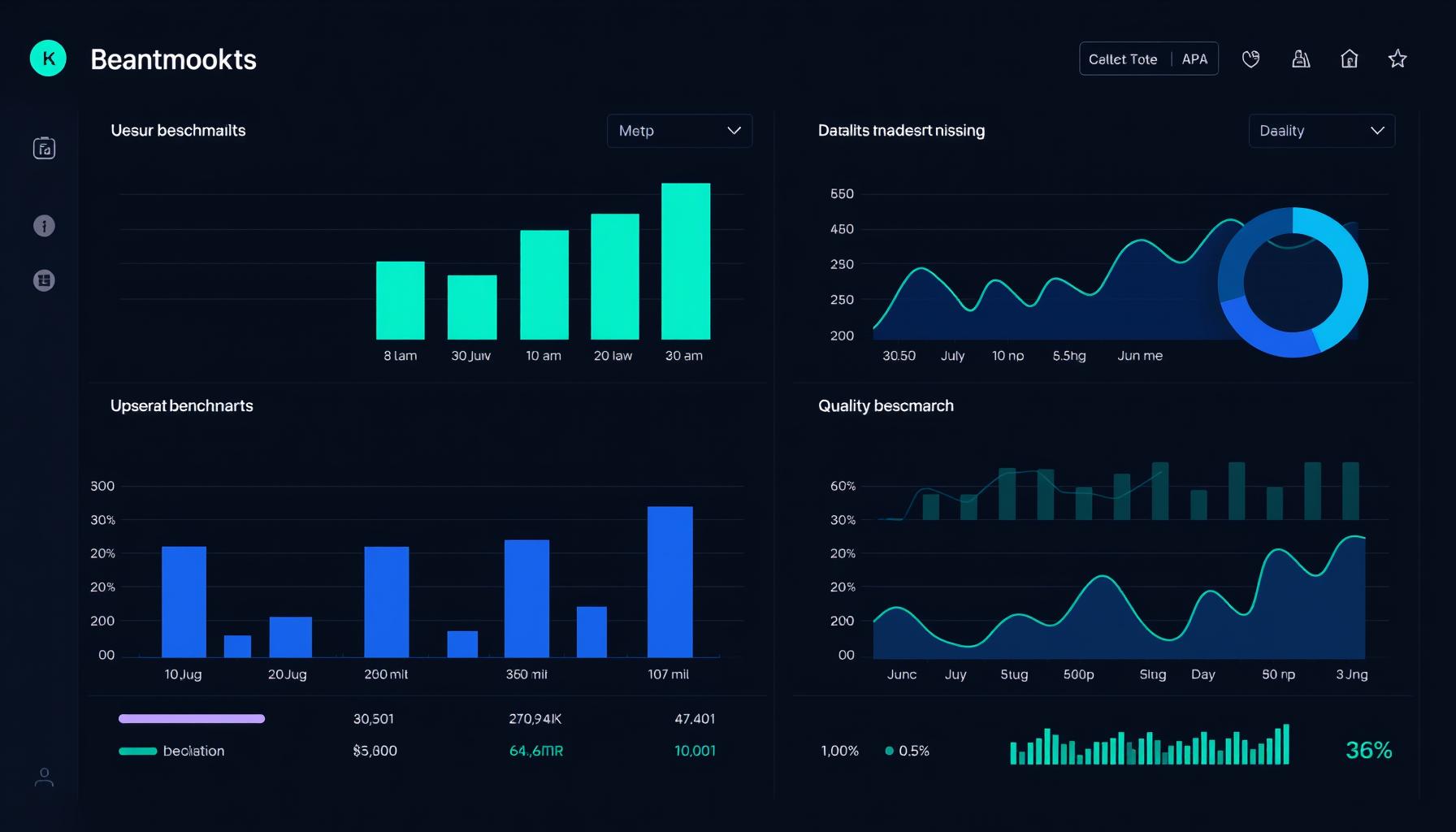Toggle the 0.5% green dot indicator
The width and height of the screenshot is (1456, 832).
890,751
